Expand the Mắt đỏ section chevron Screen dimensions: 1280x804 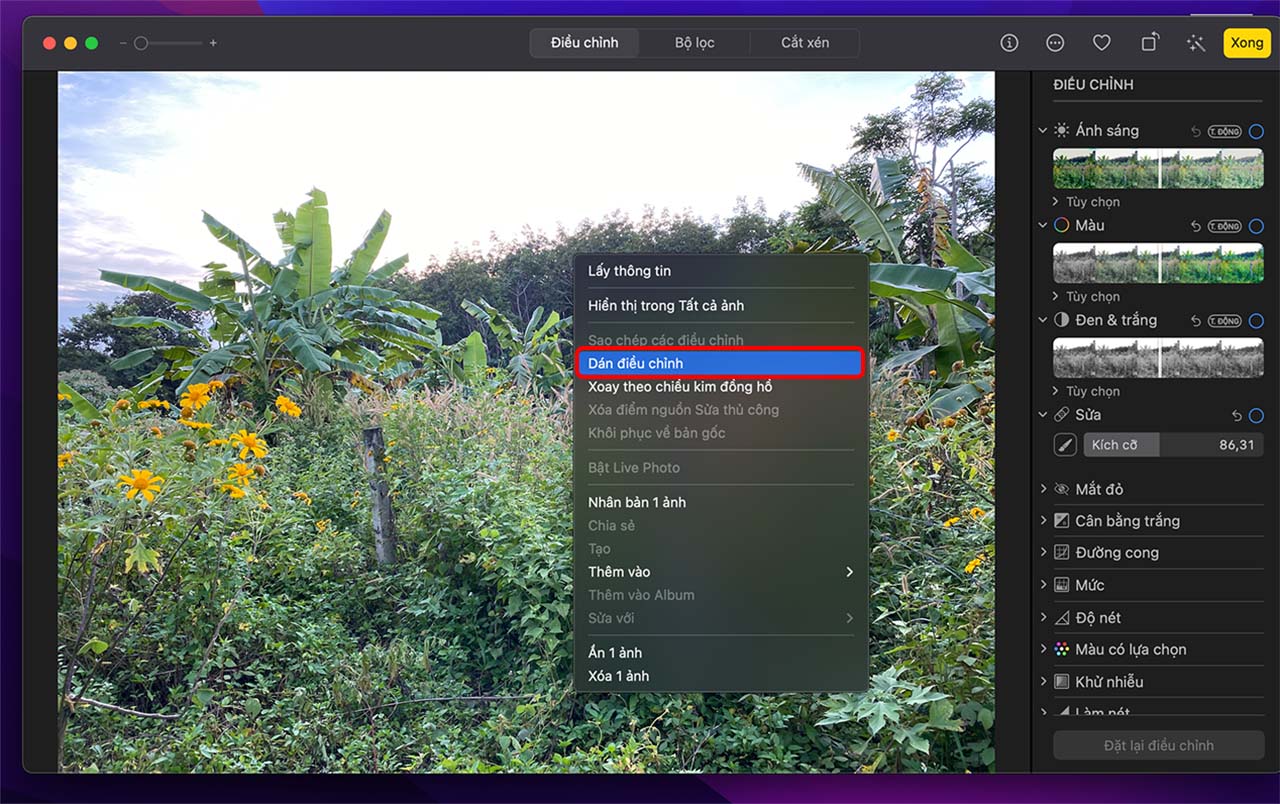click(1043, 489)
